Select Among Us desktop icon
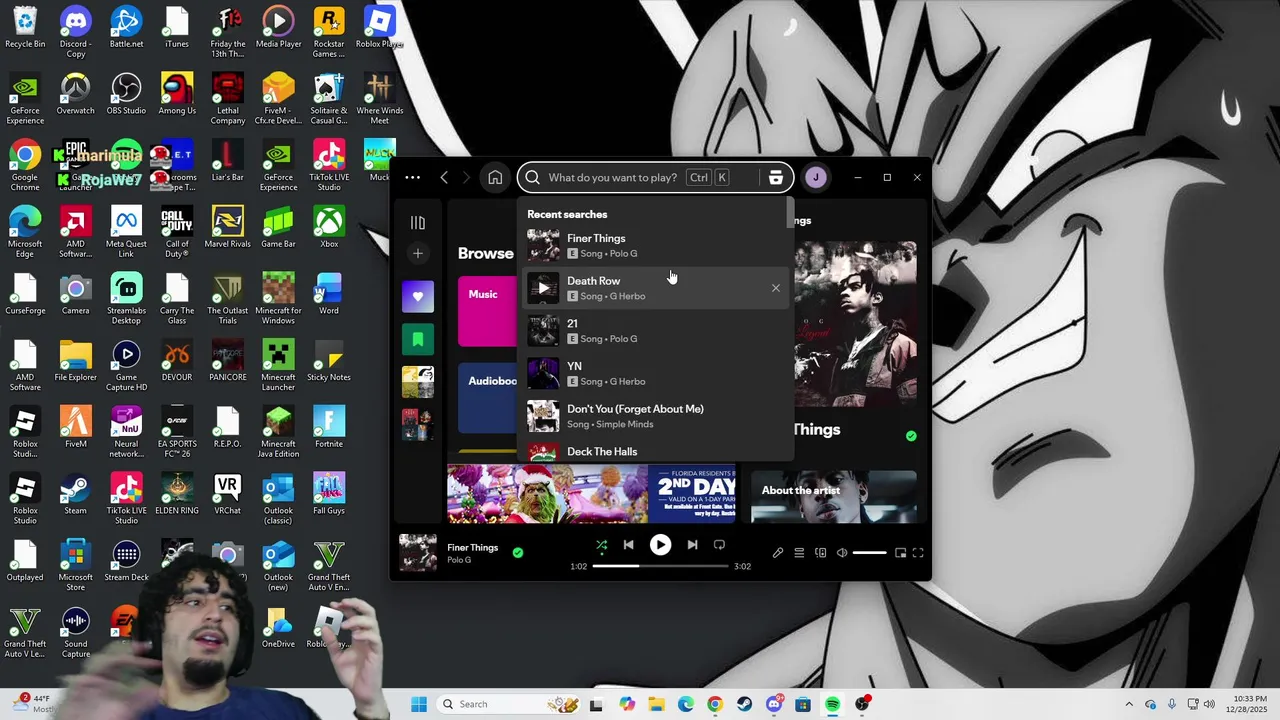 click(x=177, y=94)
